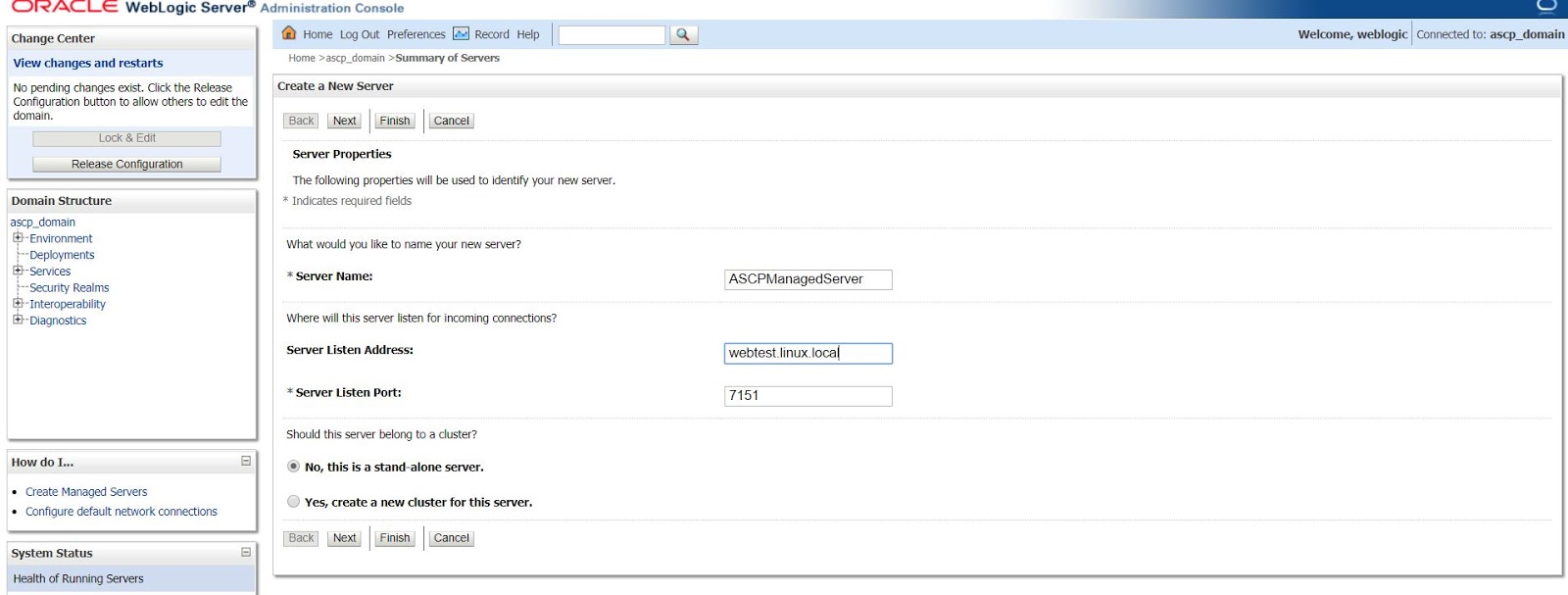Click the top Back button

tap(301, 121)
